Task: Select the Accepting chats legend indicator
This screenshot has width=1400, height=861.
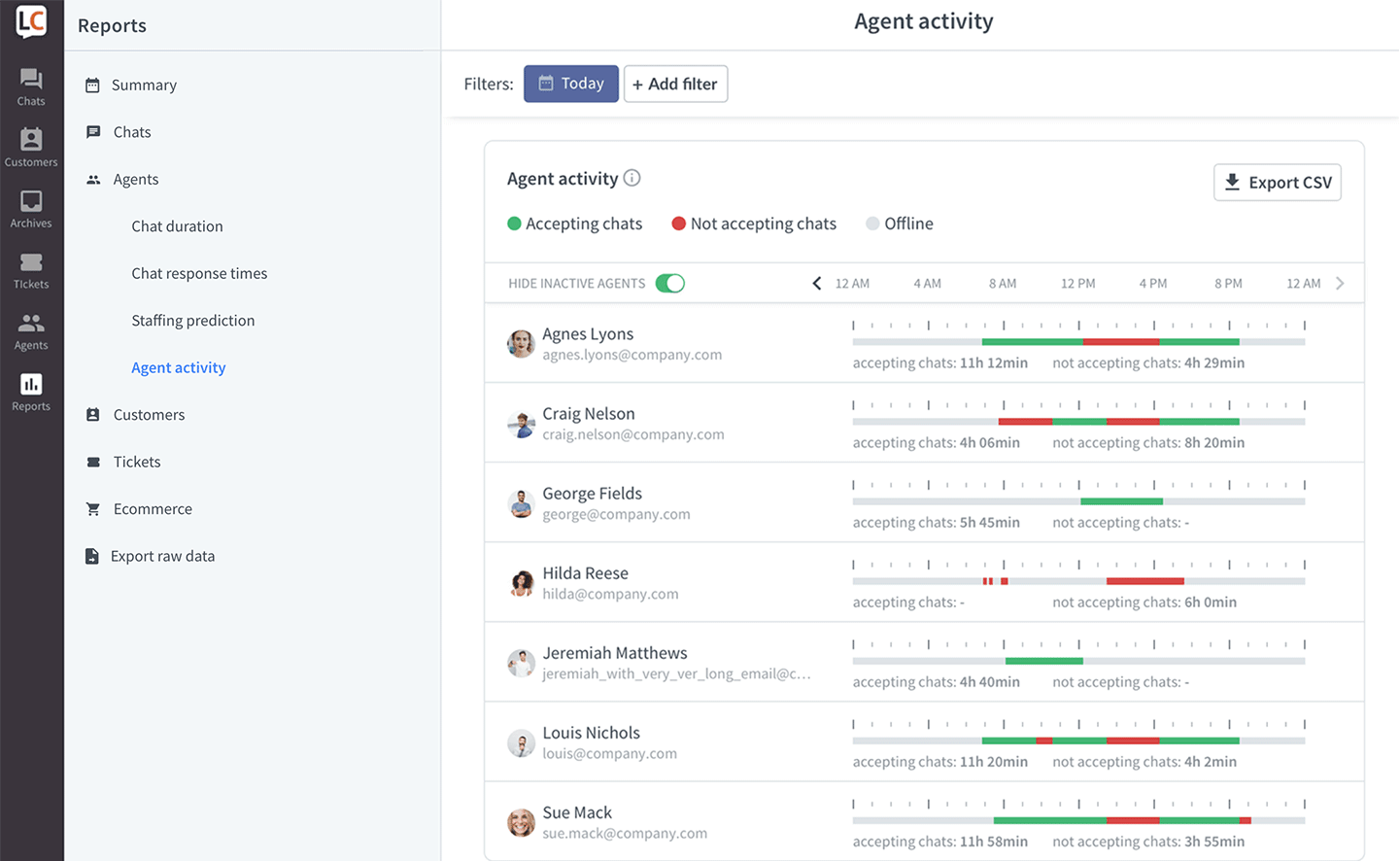Action: click(514, 224)
